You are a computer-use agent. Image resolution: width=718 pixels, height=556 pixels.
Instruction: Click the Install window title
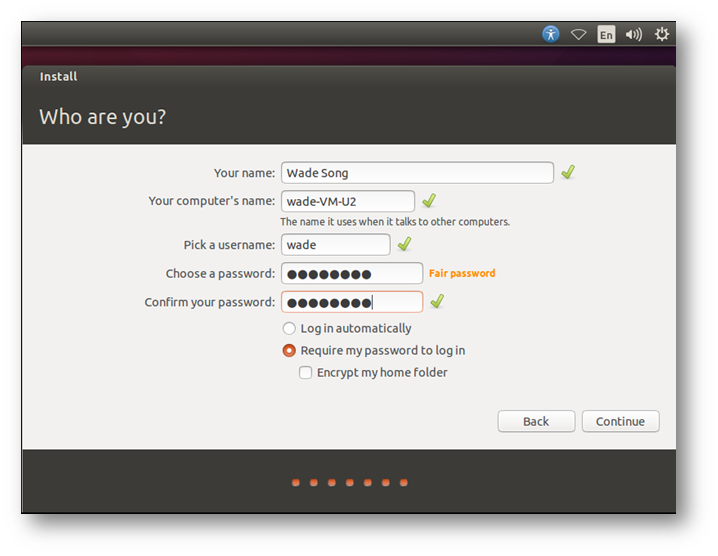click(x=59, y=76)
